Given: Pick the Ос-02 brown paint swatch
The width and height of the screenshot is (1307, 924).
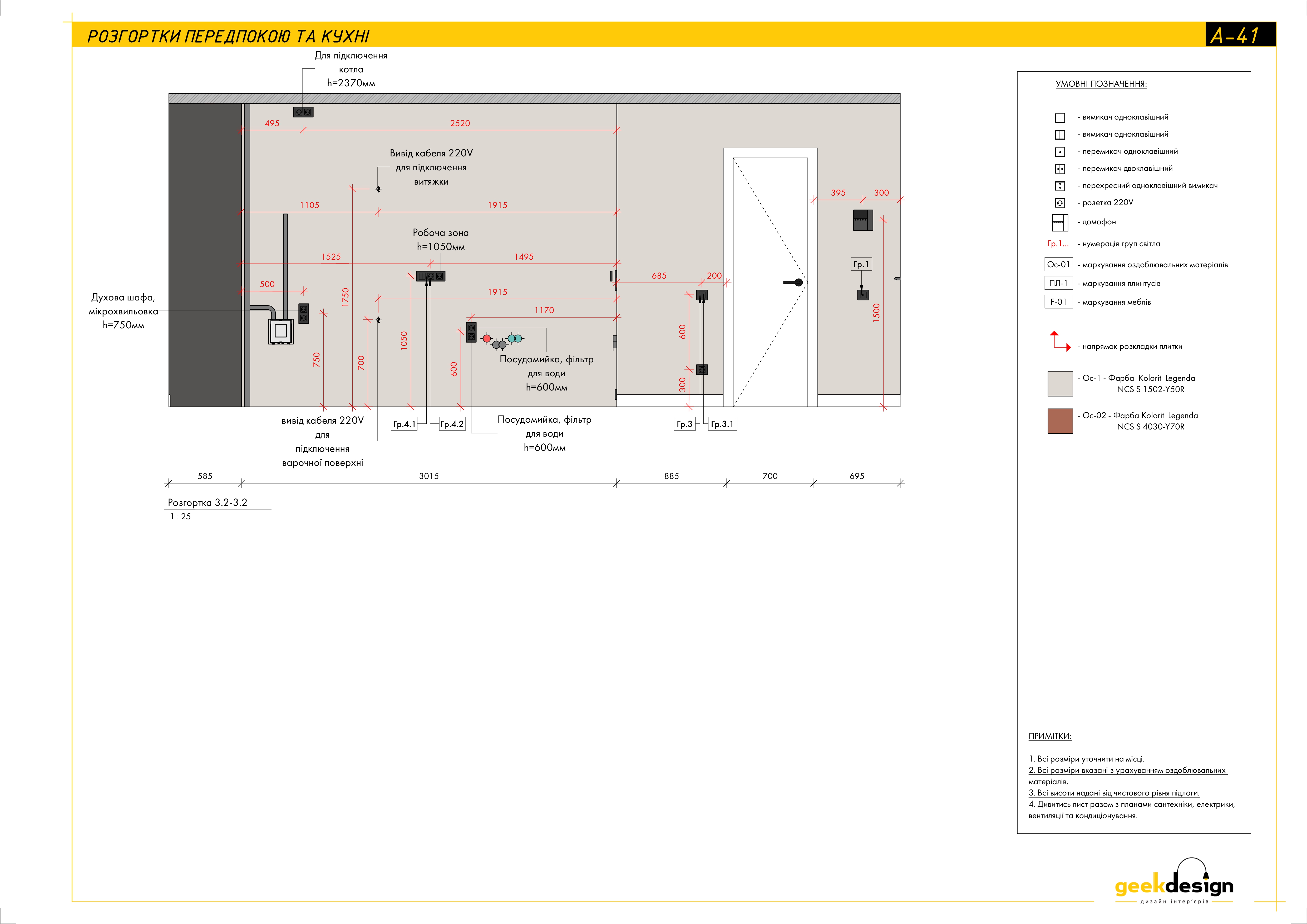Looking at the screenshot, I should pyautogui.click(x=1060, y=421).
